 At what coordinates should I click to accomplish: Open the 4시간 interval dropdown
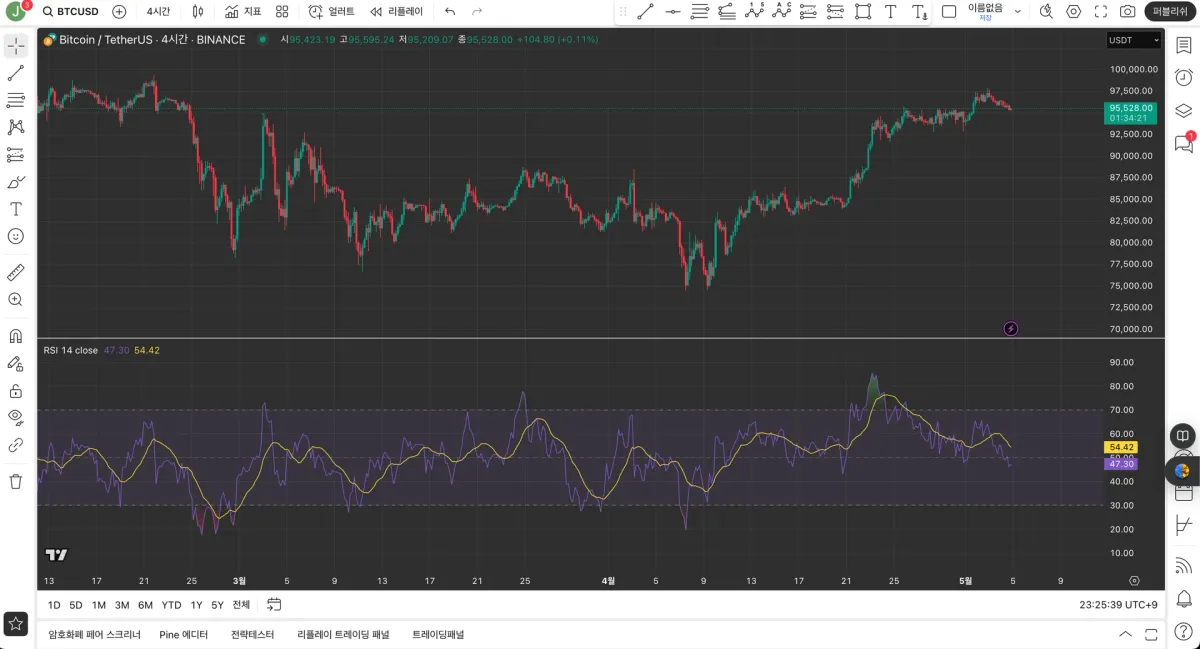tap(158, 12)
